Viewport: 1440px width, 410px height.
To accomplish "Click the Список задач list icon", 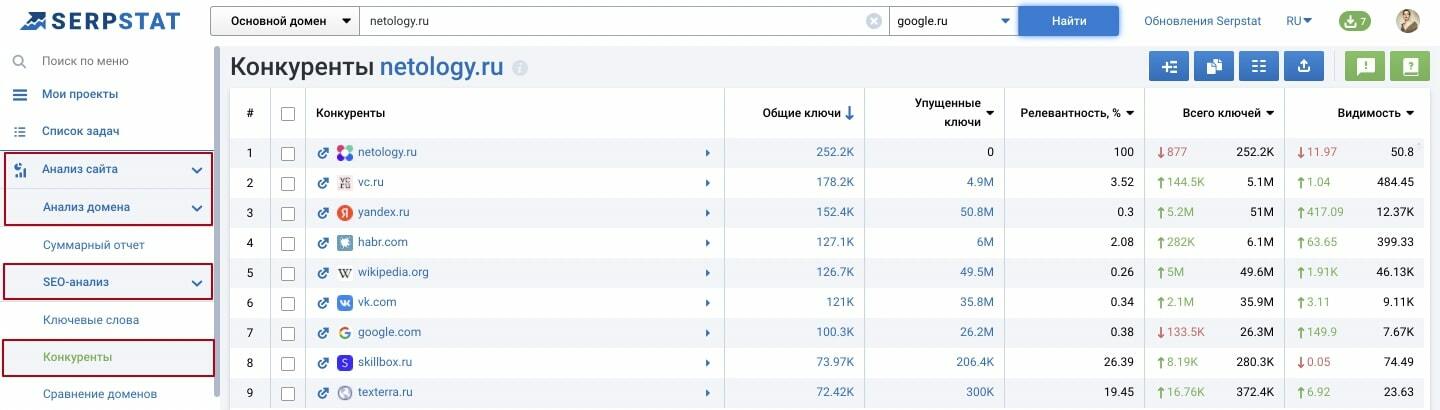I will 19,131.
